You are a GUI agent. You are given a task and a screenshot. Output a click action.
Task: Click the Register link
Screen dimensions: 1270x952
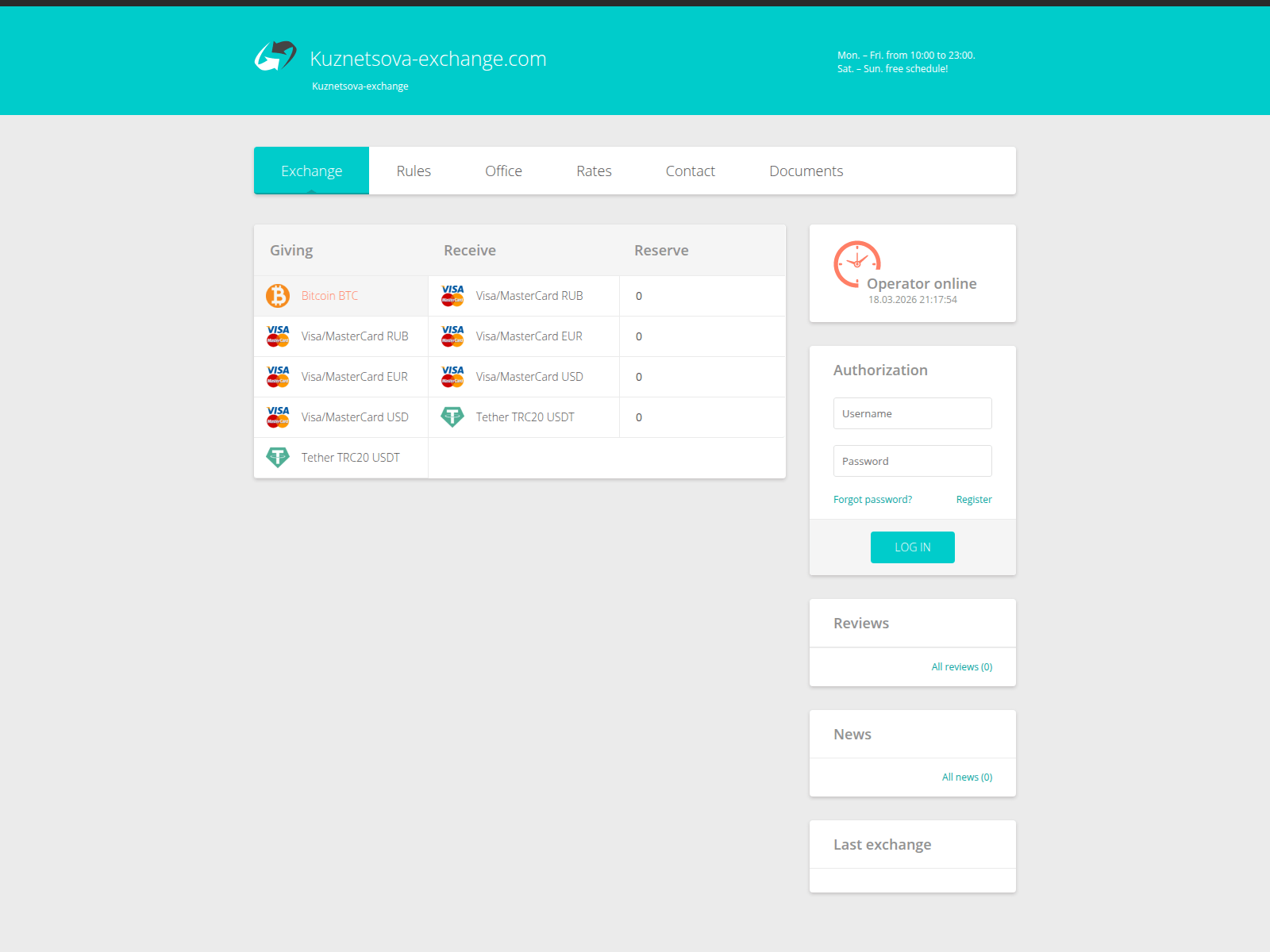pyautogui.click(x=974, y=500)
